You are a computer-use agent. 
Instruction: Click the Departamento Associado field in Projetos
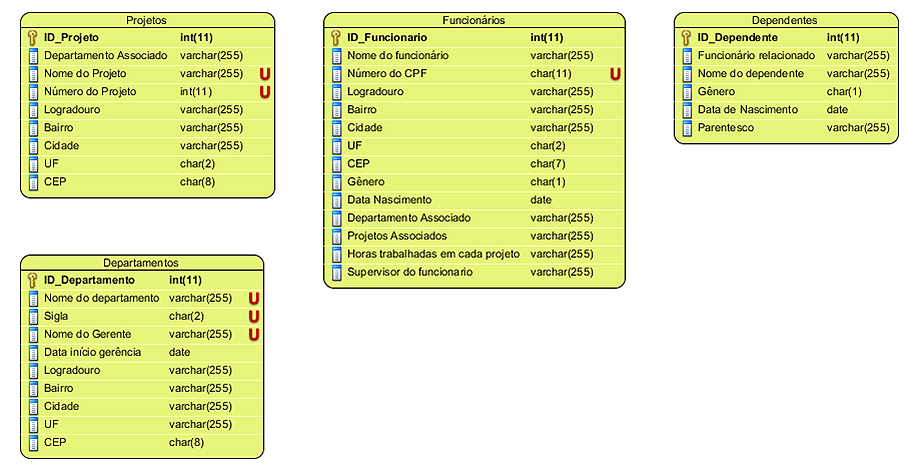coord(105,56)
